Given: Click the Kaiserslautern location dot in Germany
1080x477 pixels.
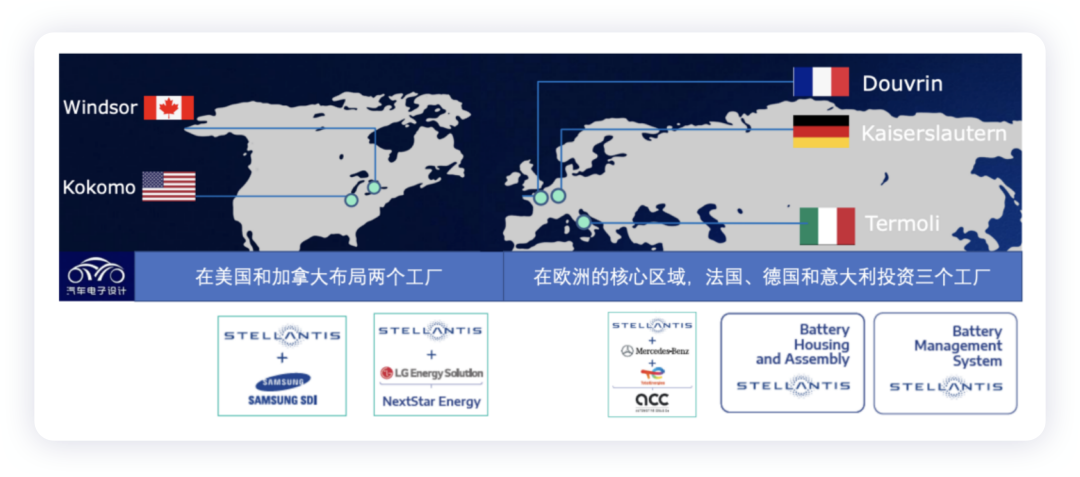Looking at the screenshot, I should coord(558,195).
